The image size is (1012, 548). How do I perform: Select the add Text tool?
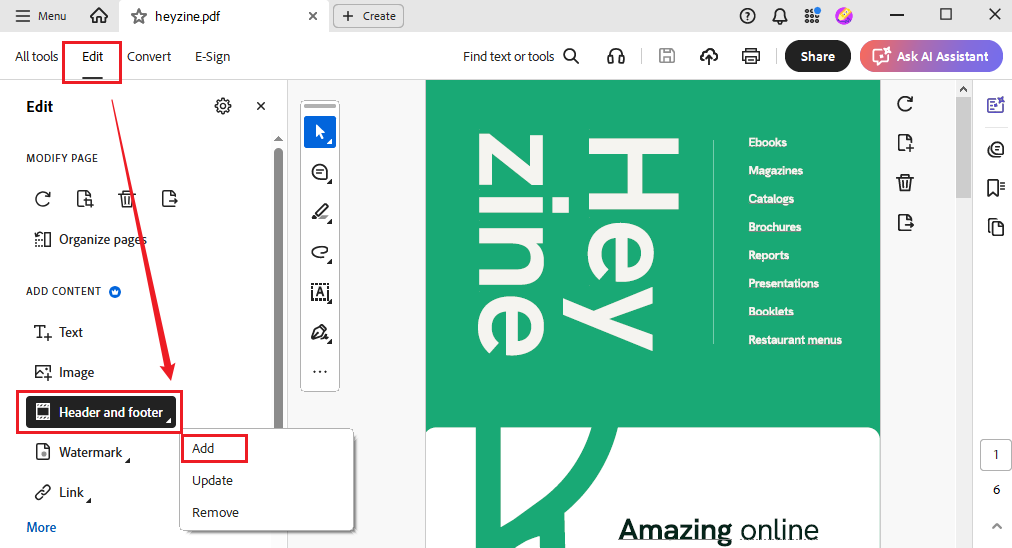point(58,332)
